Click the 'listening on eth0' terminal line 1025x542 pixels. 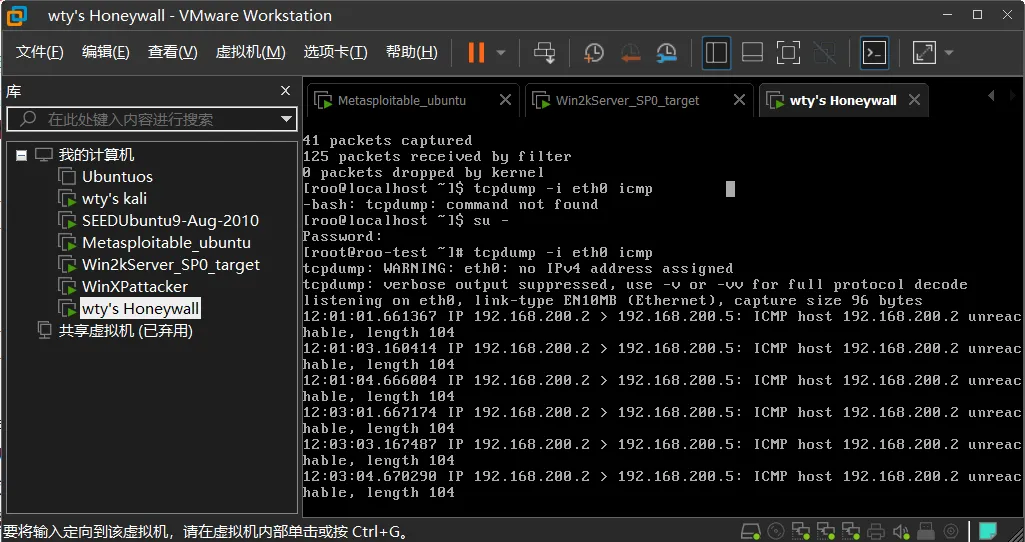[x=613, y=300]
